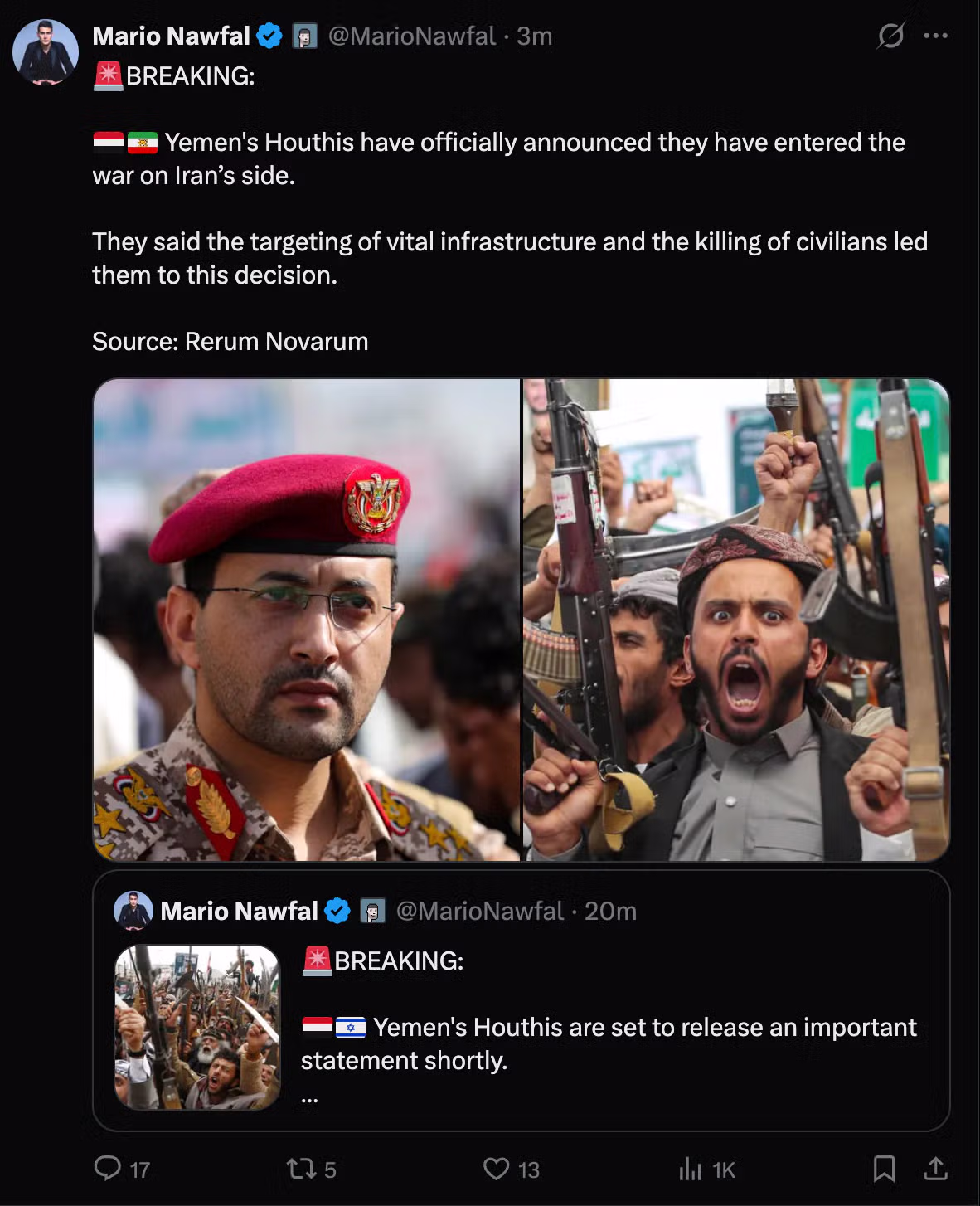Click the quoted post 20m timestamp

coord(610,911)
